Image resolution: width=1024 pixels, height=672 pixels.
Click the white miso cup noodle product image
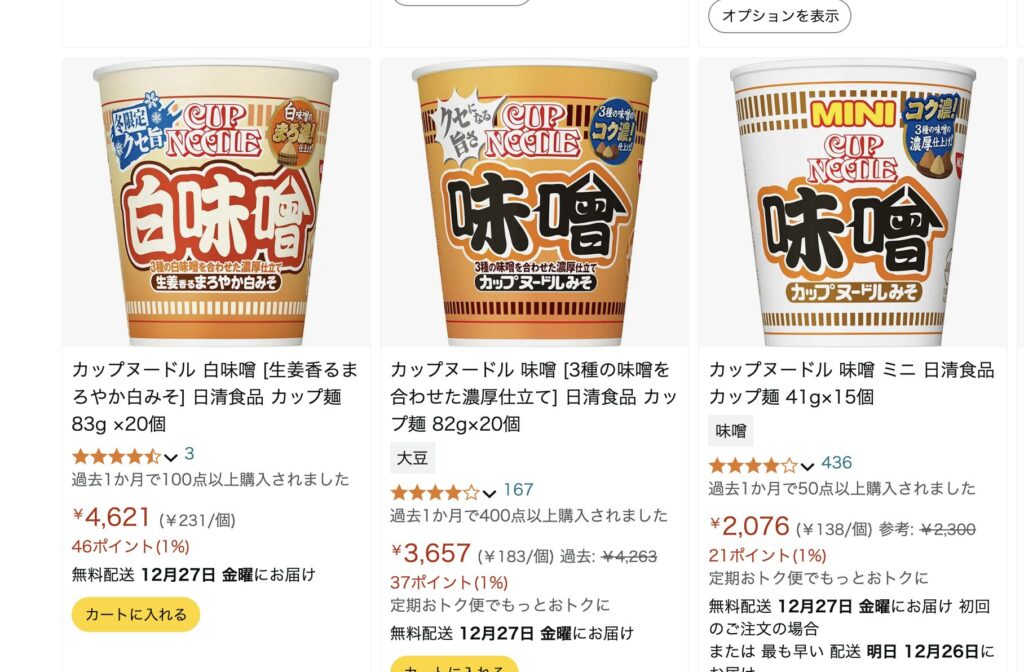pyautogui.click(x=216, y=202)
